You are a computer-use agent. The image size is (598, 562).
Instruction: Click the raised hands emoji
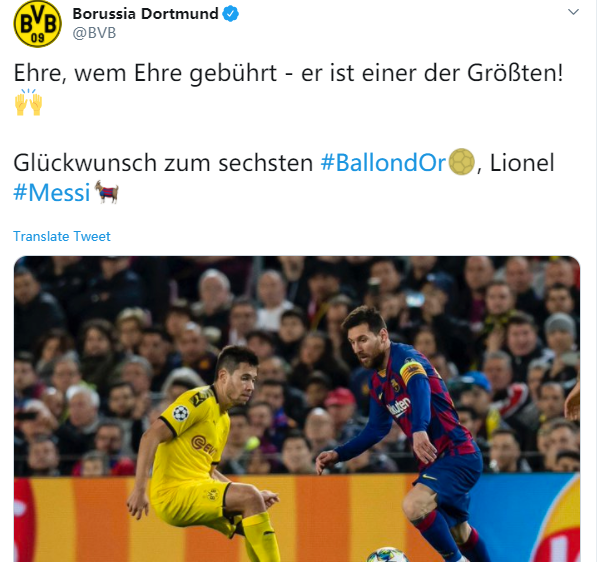(x=28, y=102)
